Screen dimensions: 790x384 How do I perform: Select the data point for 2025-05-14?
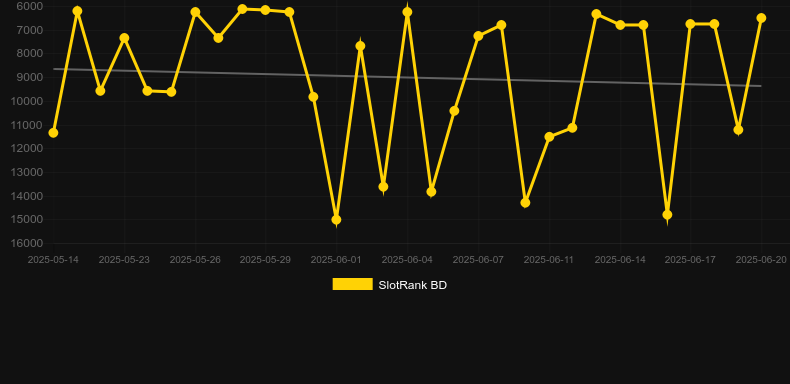(53, 133)
